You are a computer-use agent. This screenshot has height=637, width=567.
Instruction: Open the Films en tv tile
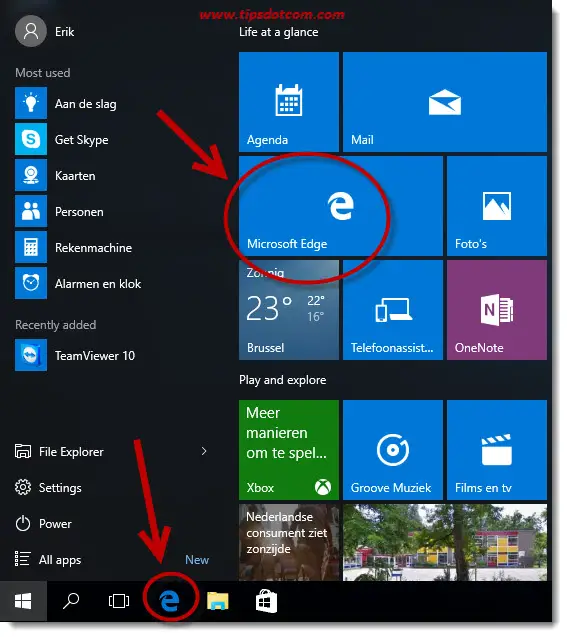(497, 450)
